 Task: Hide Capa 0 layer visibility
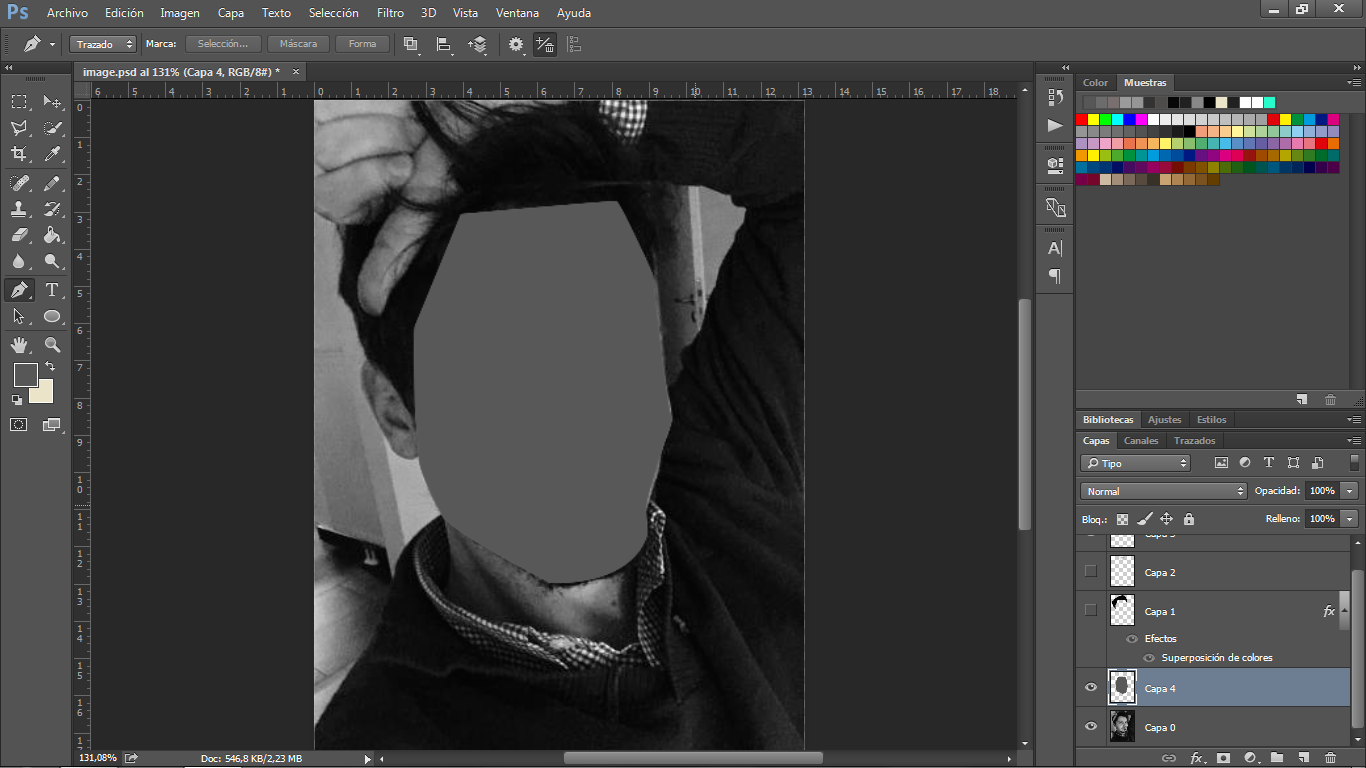[x=1091, y=726]
